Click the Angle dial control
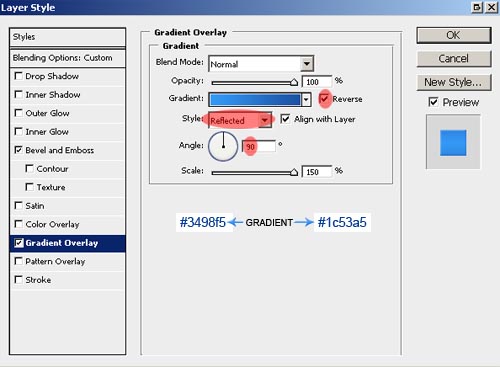 click(223, 146)
